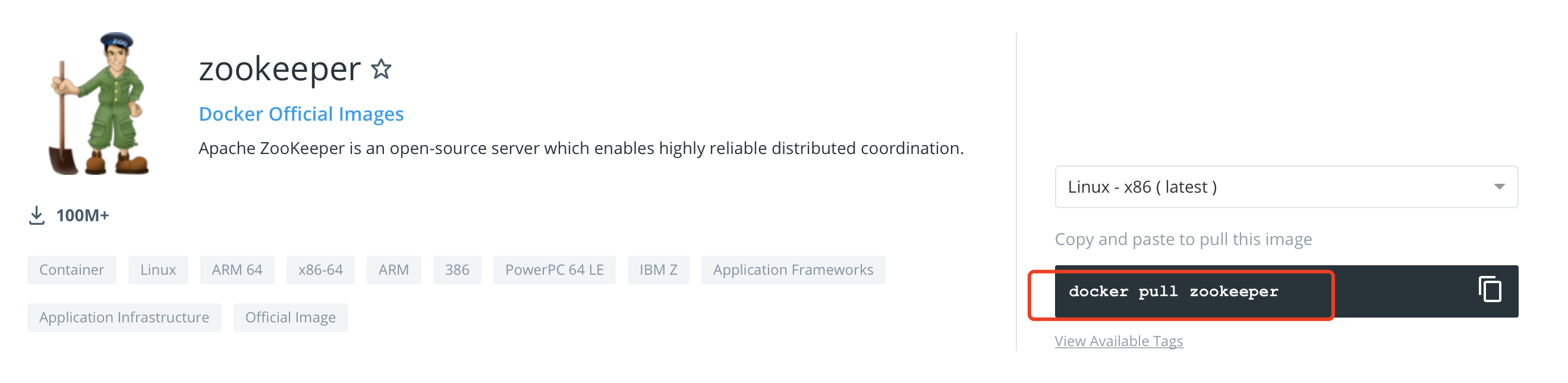The width and height of the screenshot is (1568, 383).
Task: Select the ARM 64 tag
Action: 237,270
